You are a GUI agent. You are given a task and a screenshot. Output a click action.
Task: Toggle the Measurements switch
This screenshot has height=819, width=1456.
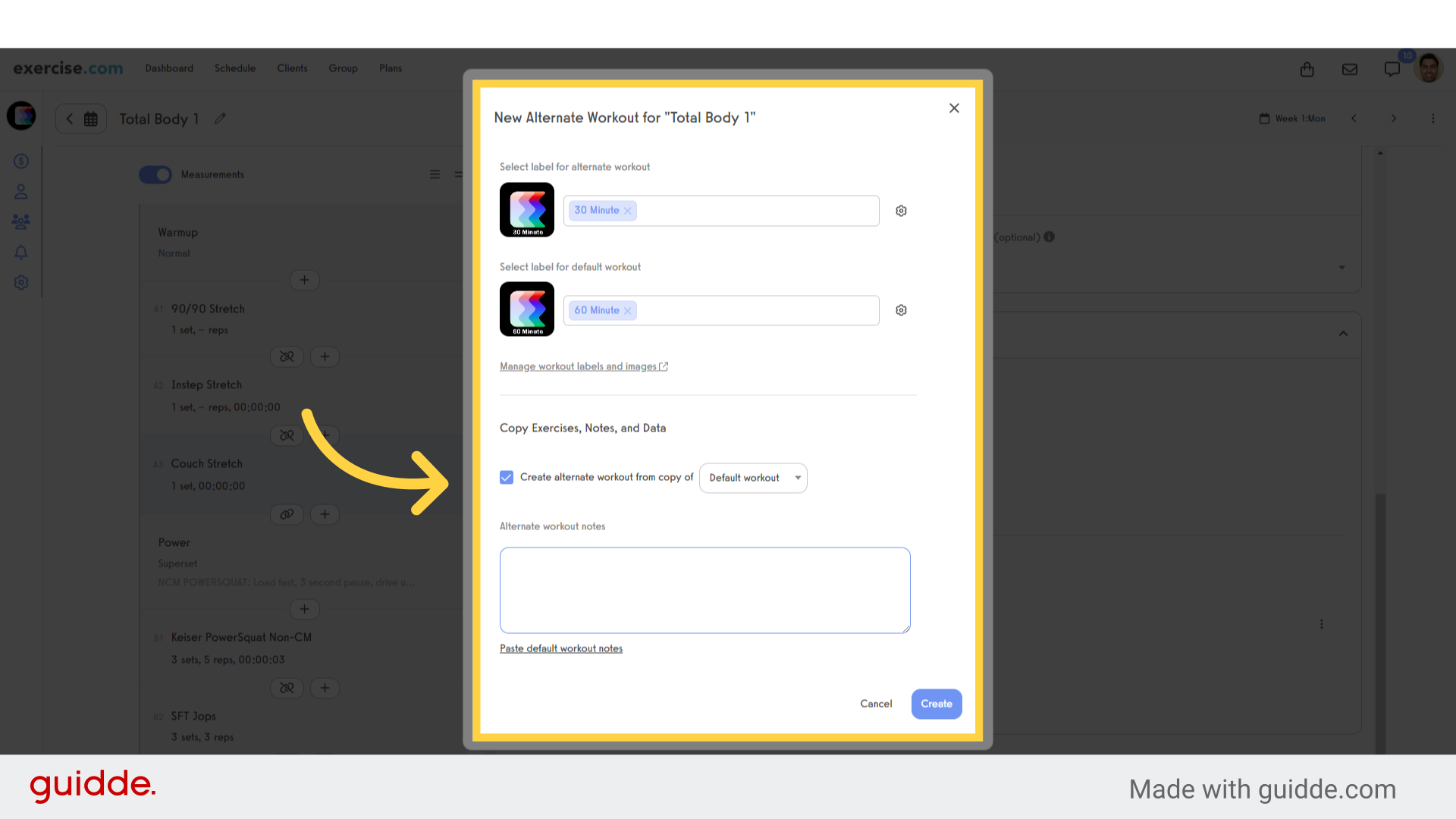click(155, 174)
